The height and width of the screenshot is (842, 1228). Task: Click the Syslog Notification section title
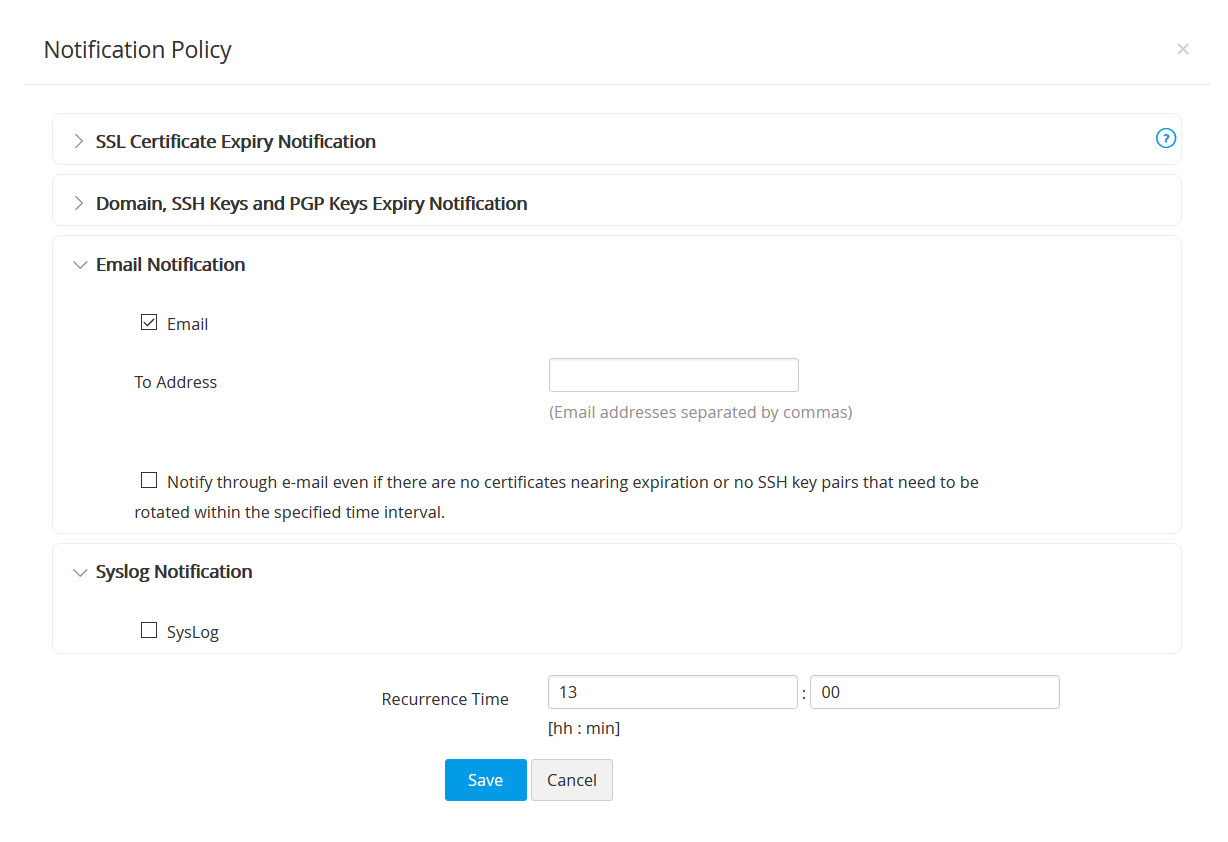[174, 572]
